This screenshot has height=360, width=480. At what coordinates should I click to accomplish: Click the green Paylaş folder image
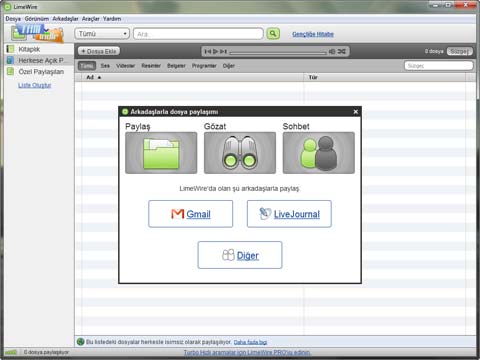[161, 153]
